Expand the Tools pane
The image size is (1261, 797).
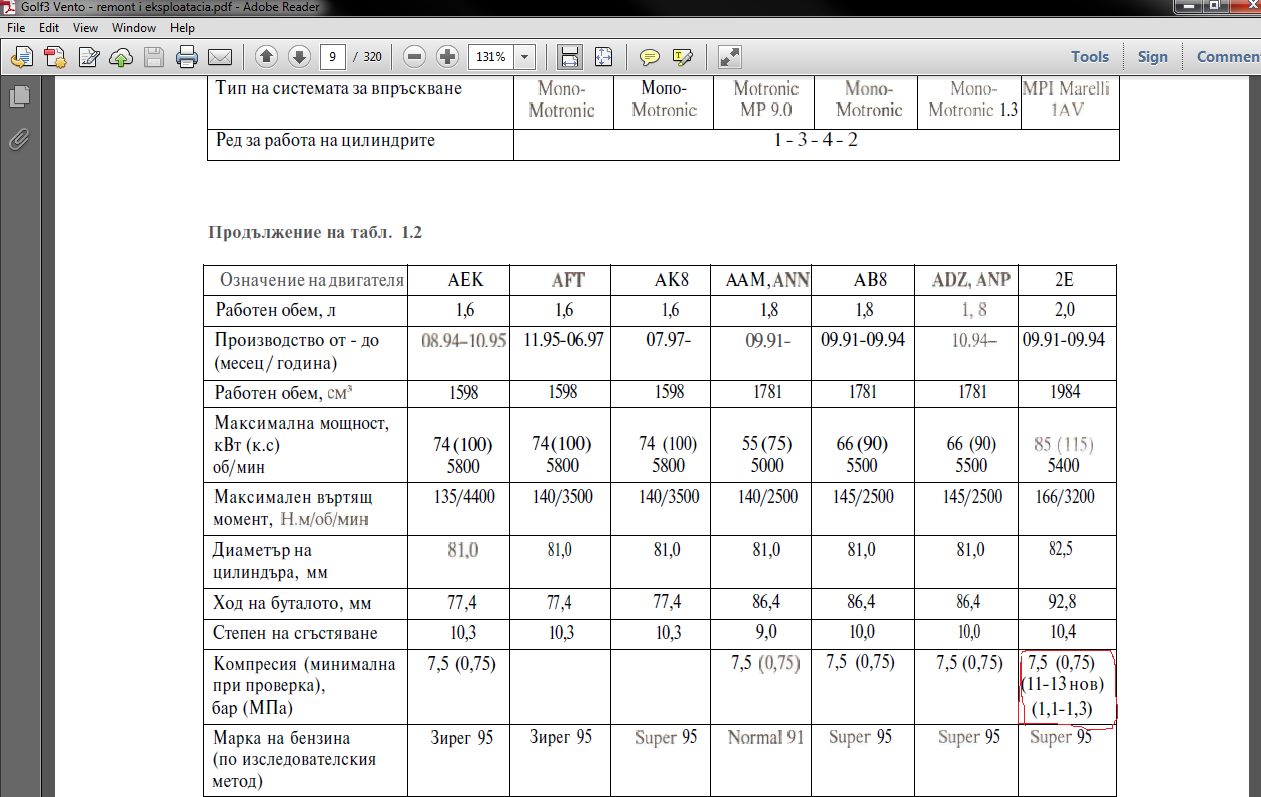click(1090, 57)
